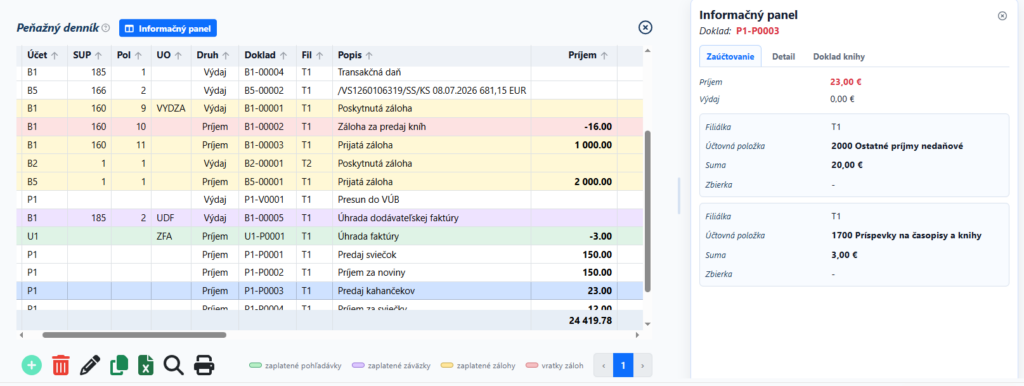The height and width of the screenshot is (386, 1024).
Task: Sort by the Účet column arrow
Action: [x=55, y=56]
